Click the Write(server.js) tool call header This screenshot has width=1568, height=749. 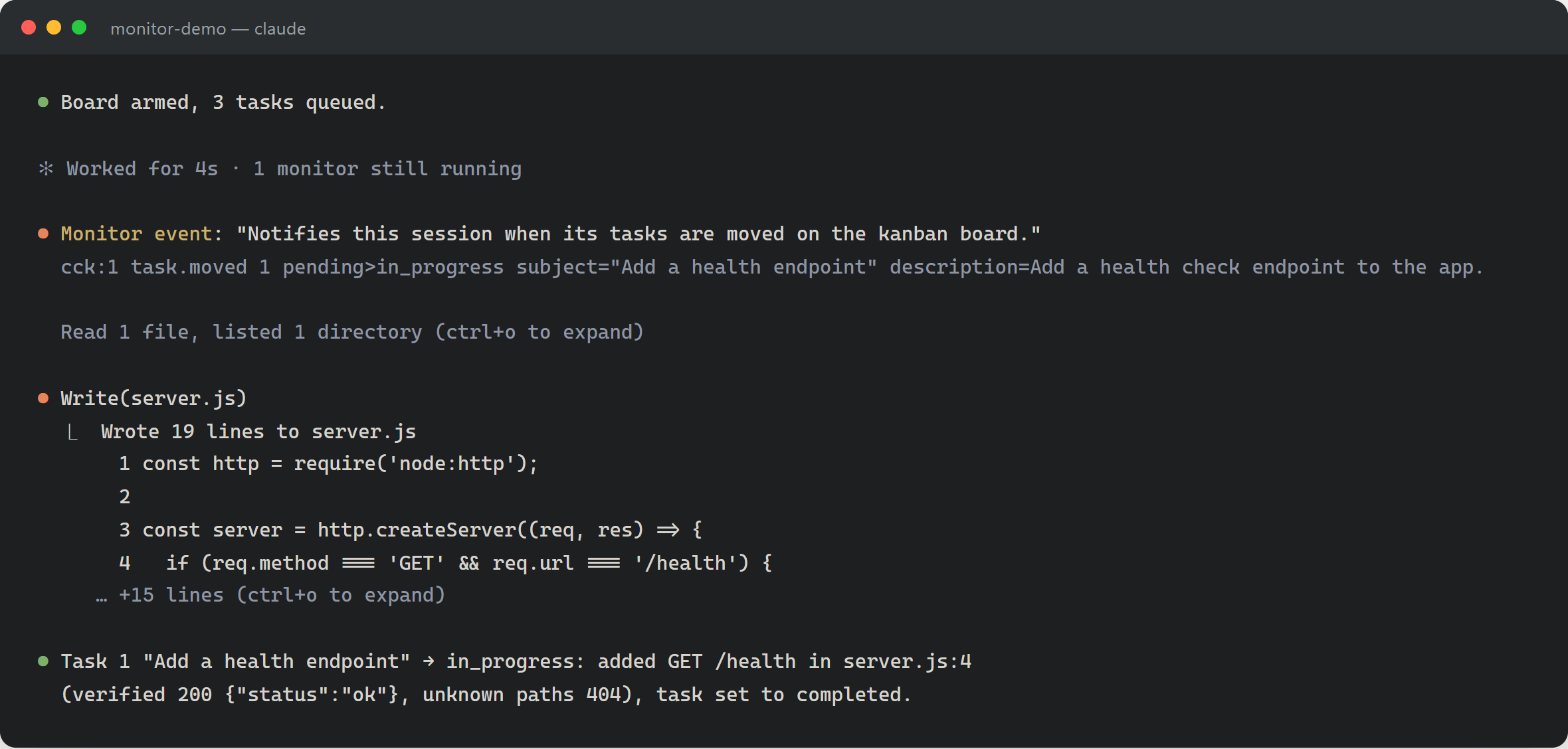point(153,398)
